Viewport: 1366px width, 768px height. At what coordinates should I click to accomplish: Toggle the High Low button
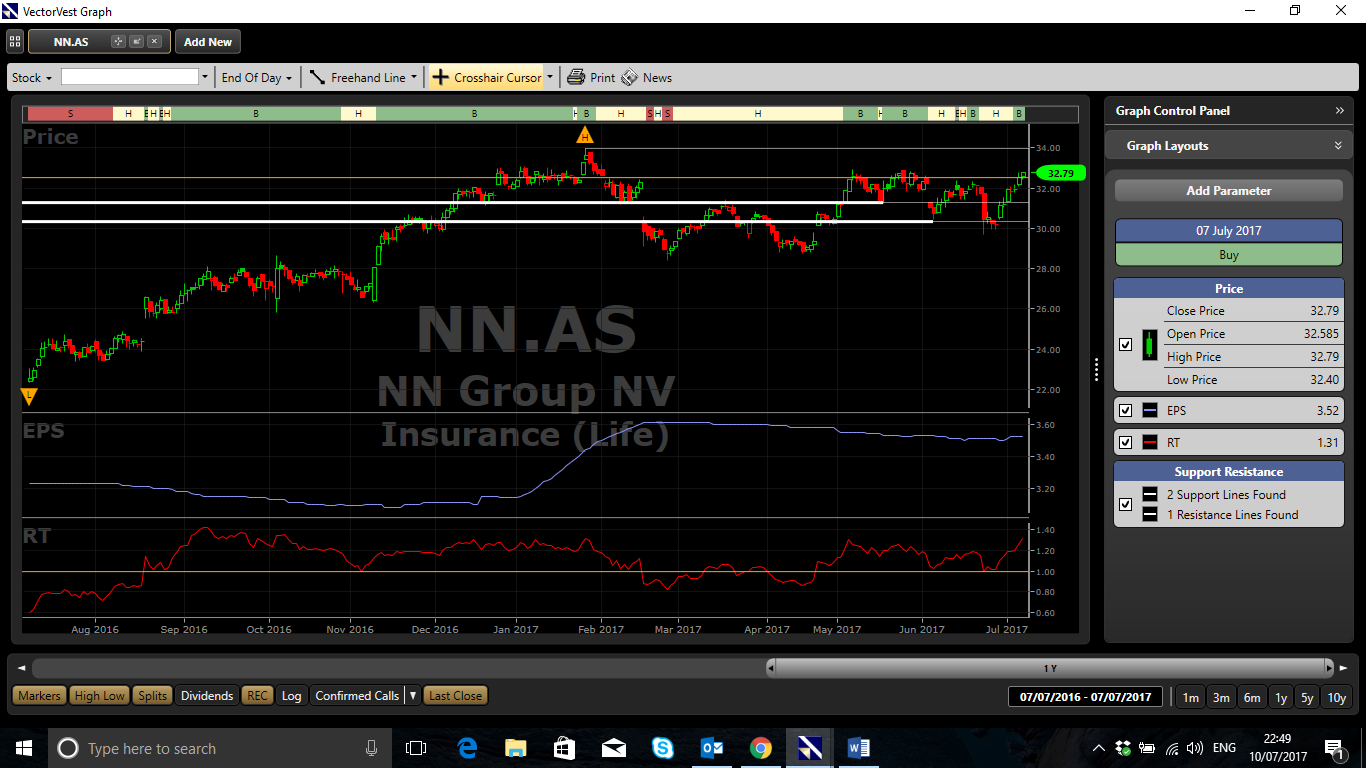tap(100, 696)
